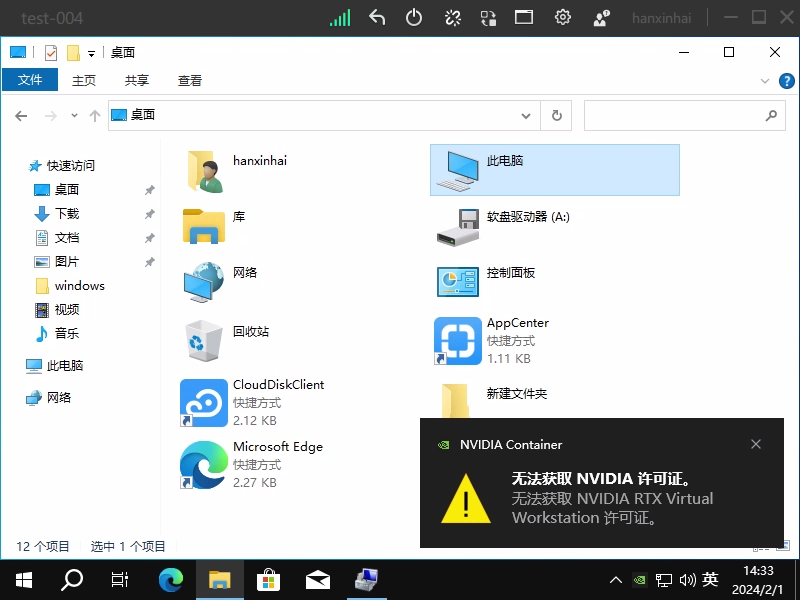This screenshot has width=800, height=600.
Task: Click the hanxinhai username in remote toolbar
Action: pos(661,18)
